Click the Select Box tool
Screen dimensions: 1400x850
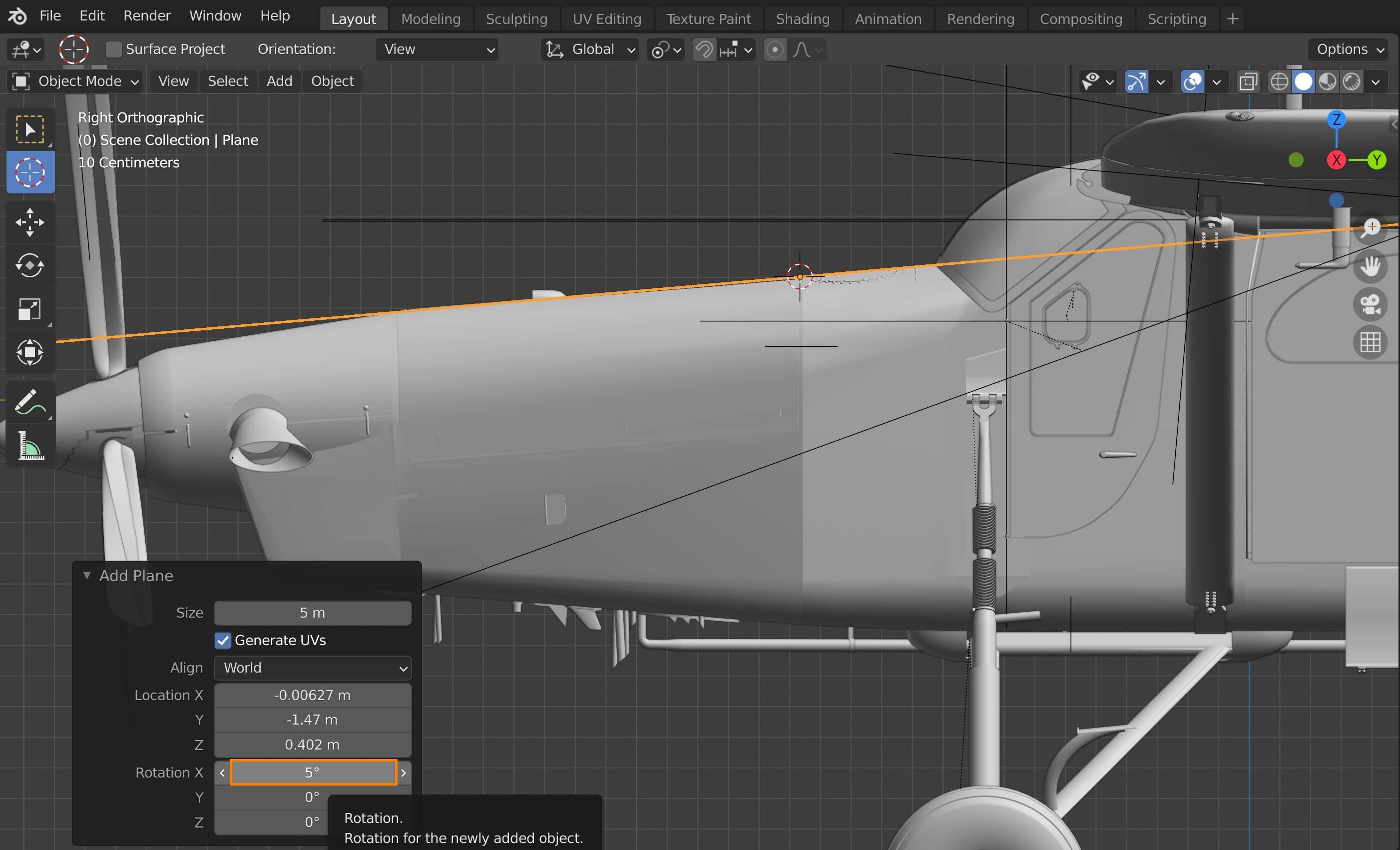[29, 129]
